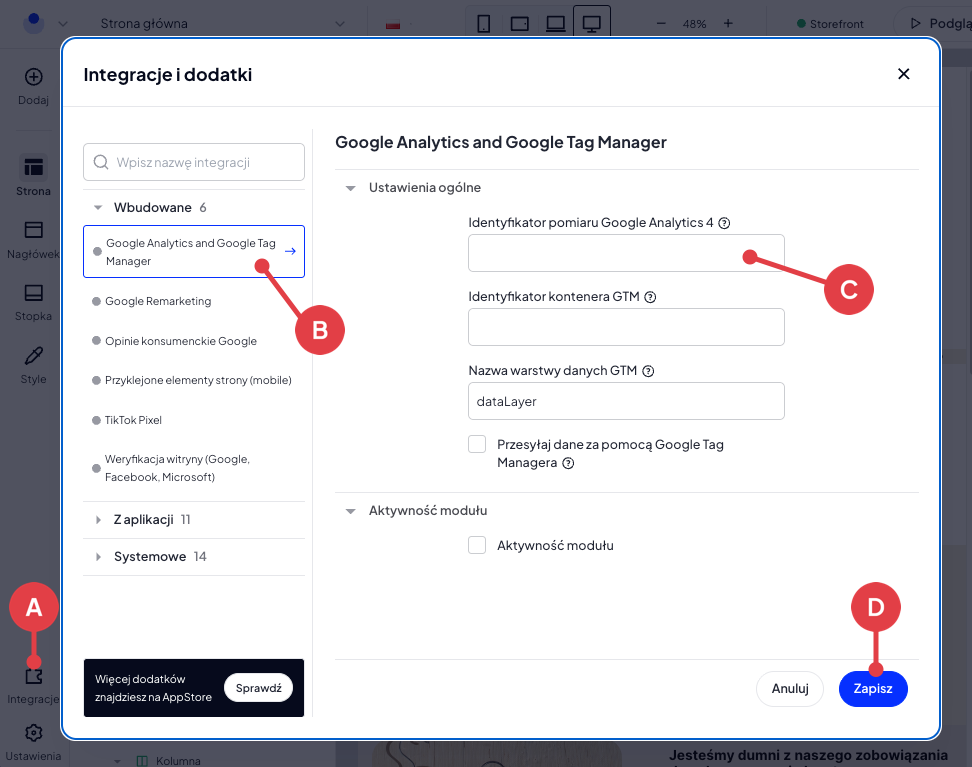
Task: Switch to desktop monitor preview icon
Action: pos(591,24)
